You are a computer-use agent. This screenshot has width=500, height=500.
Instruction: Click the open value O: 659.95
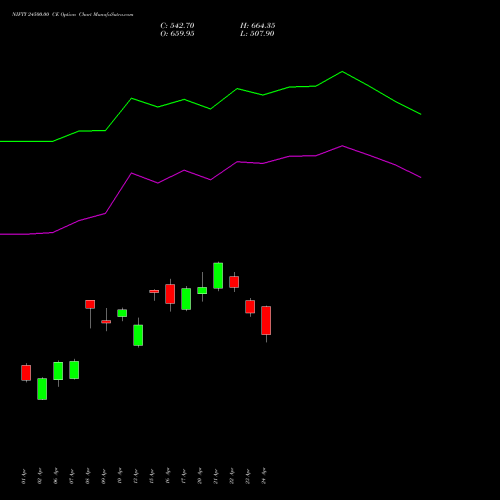click(177, 34)
